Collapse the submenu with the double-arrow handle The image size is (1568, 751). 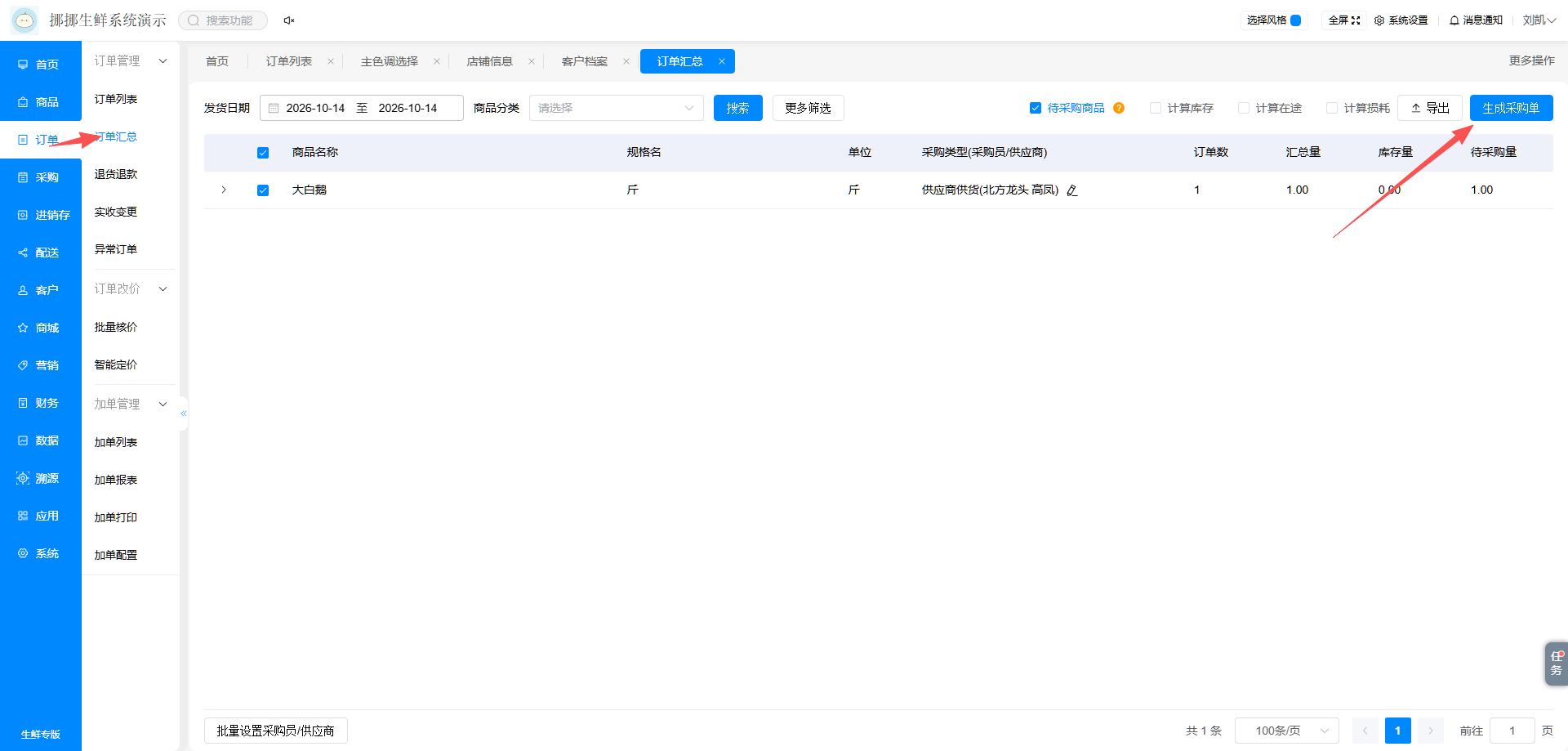click(x=184, y=413)
